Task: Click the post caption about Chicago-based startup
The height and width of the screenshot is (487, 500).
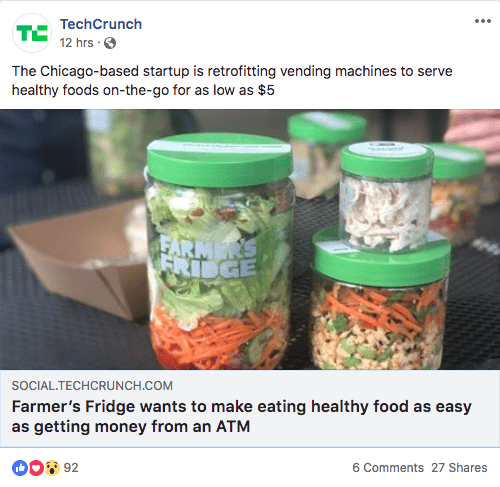Action: pyautogui.click(x=232, y=81)
